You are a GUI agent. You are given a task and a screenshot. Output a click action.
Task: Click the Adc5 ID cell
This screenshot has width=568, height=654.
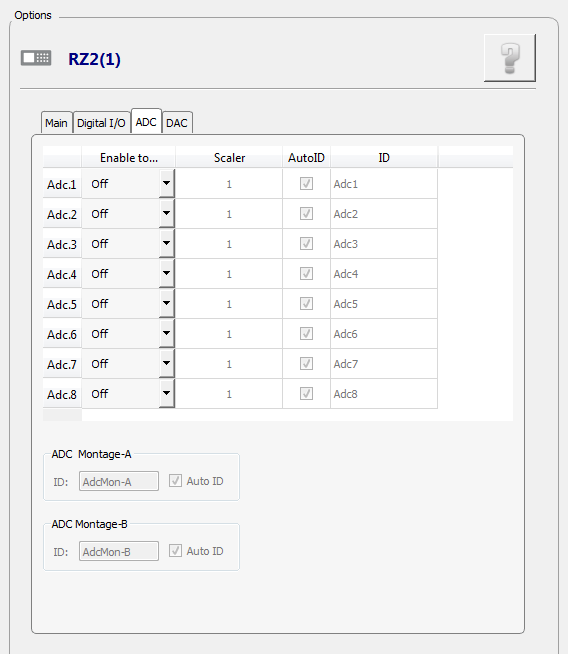pyautogui.click(x=384, y=304)
